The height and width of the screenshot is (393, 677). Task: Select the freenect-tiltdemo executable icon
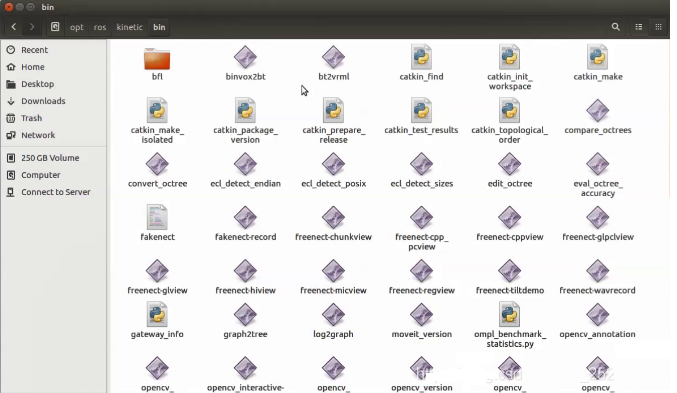[x=509, y=271]
